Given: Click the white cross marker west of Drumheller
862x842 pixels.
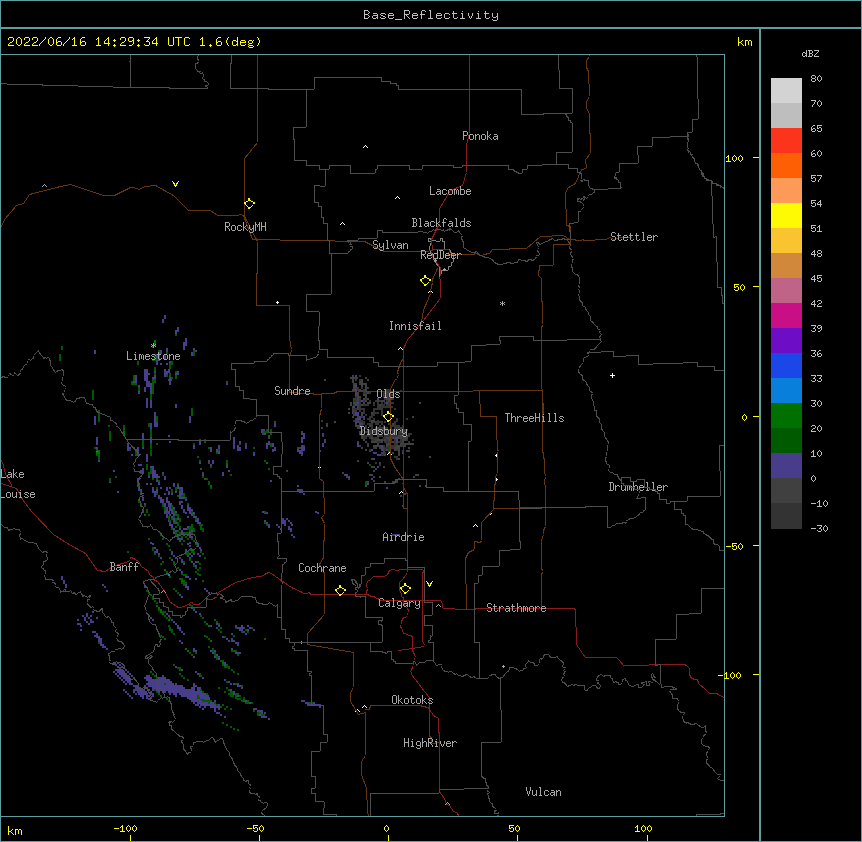Looking at the screenshot, I should click(612, 375).
